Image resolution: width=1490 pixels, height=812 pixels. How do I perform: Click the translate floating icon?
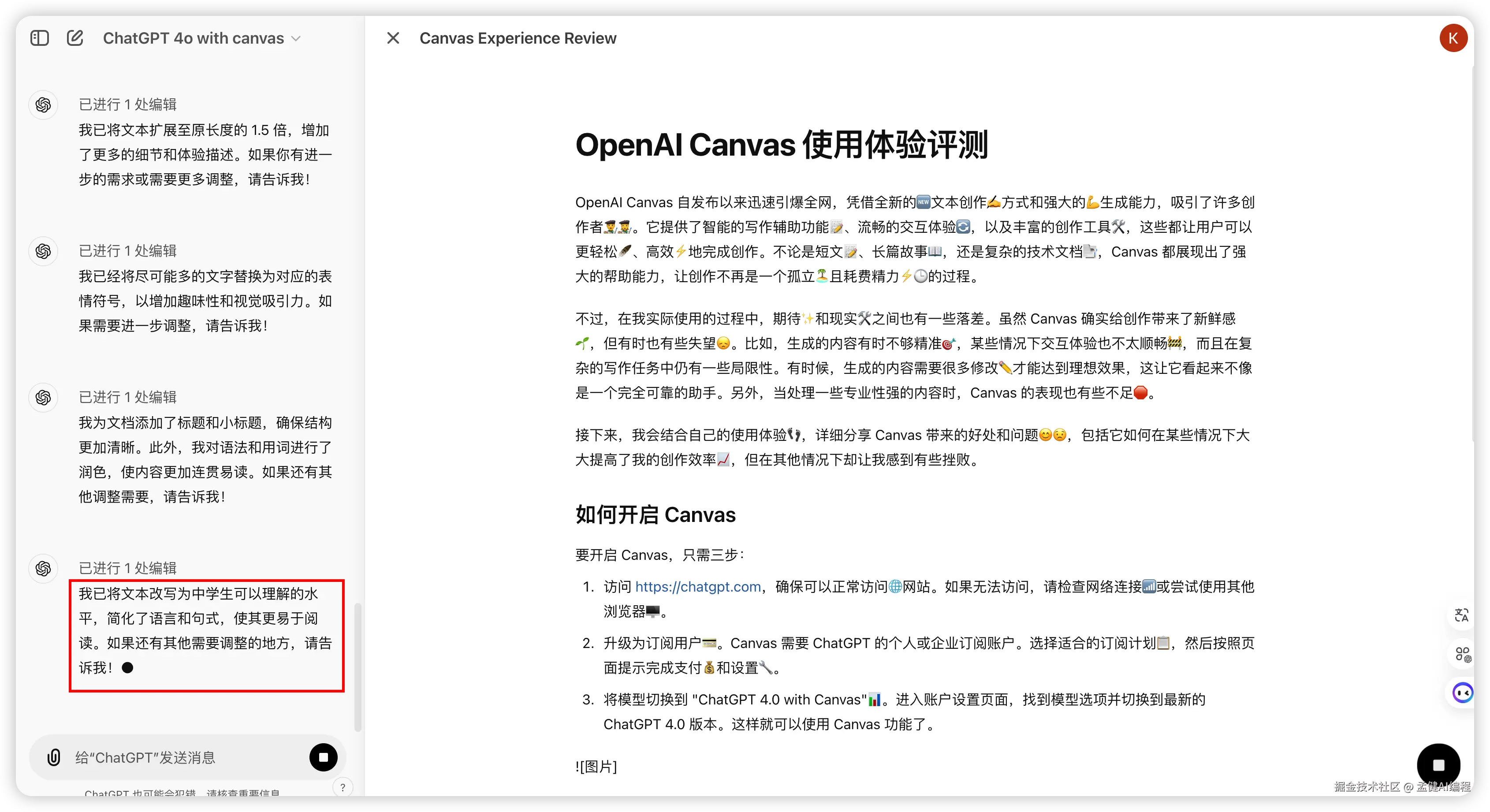(1462, 615)
